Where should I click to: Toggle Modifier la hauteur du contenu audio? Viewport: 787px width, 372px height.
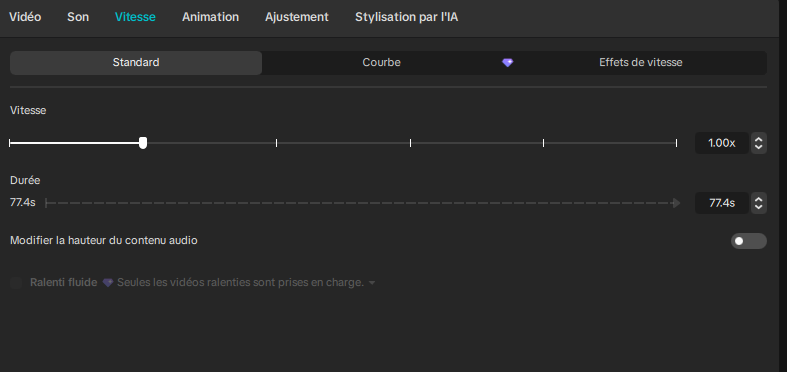point(748,241)
